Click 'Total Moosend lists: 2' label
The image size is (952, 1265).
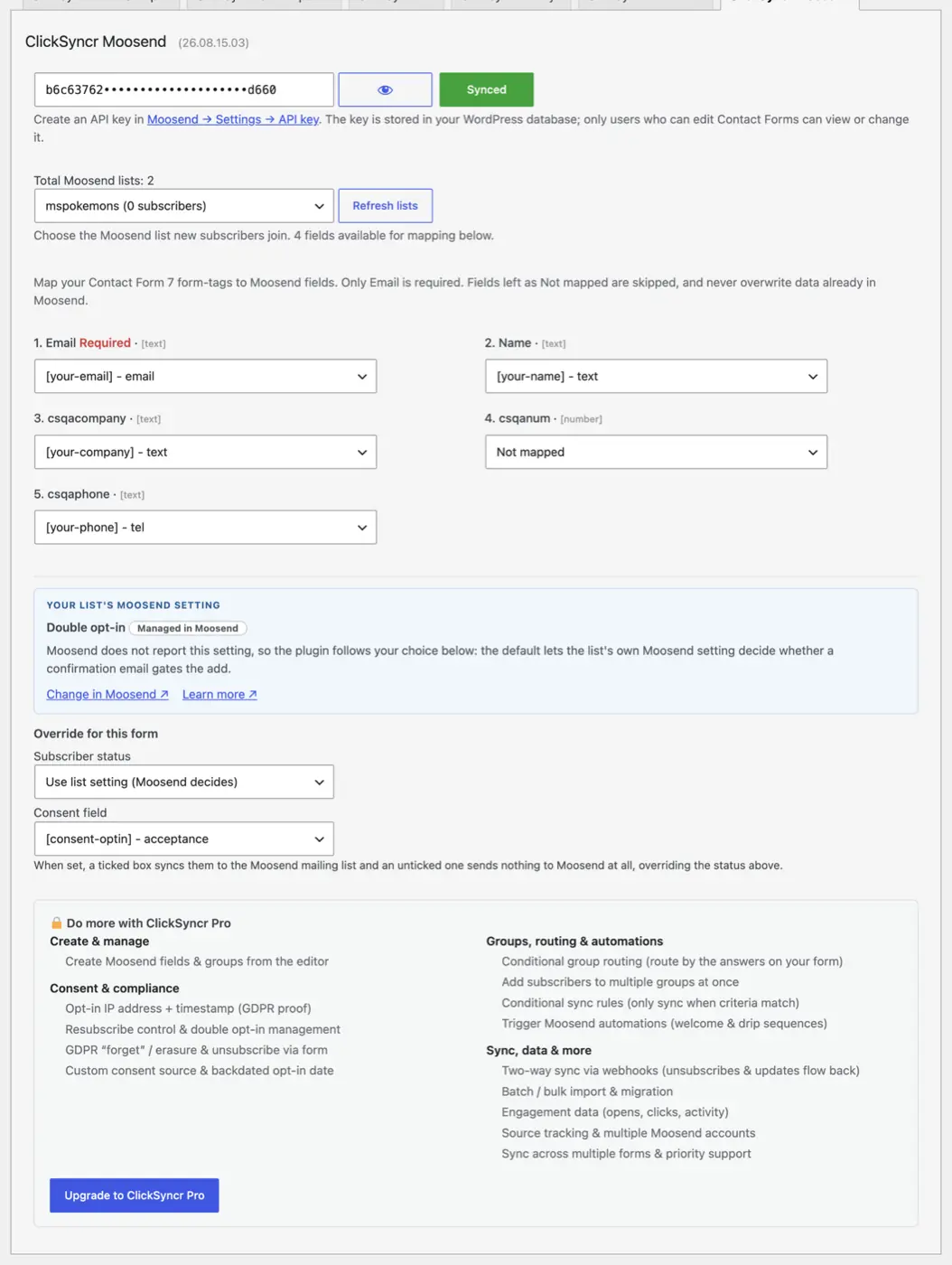(94, 181)
